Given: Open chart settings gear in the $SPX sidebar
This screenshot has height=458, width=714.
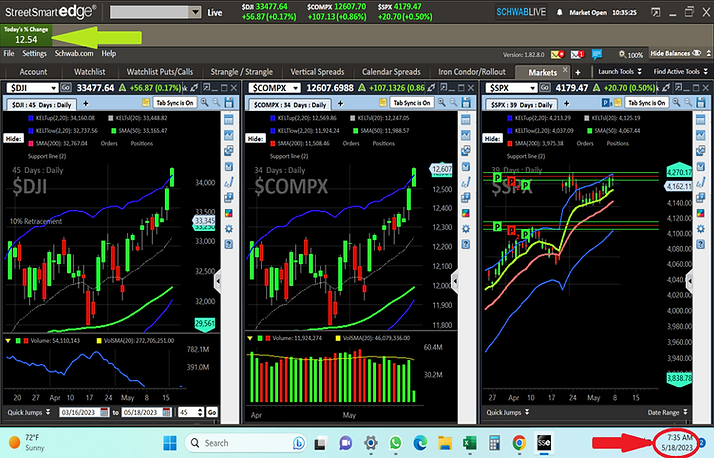Looking at the screenshot, I should [701, 229].
